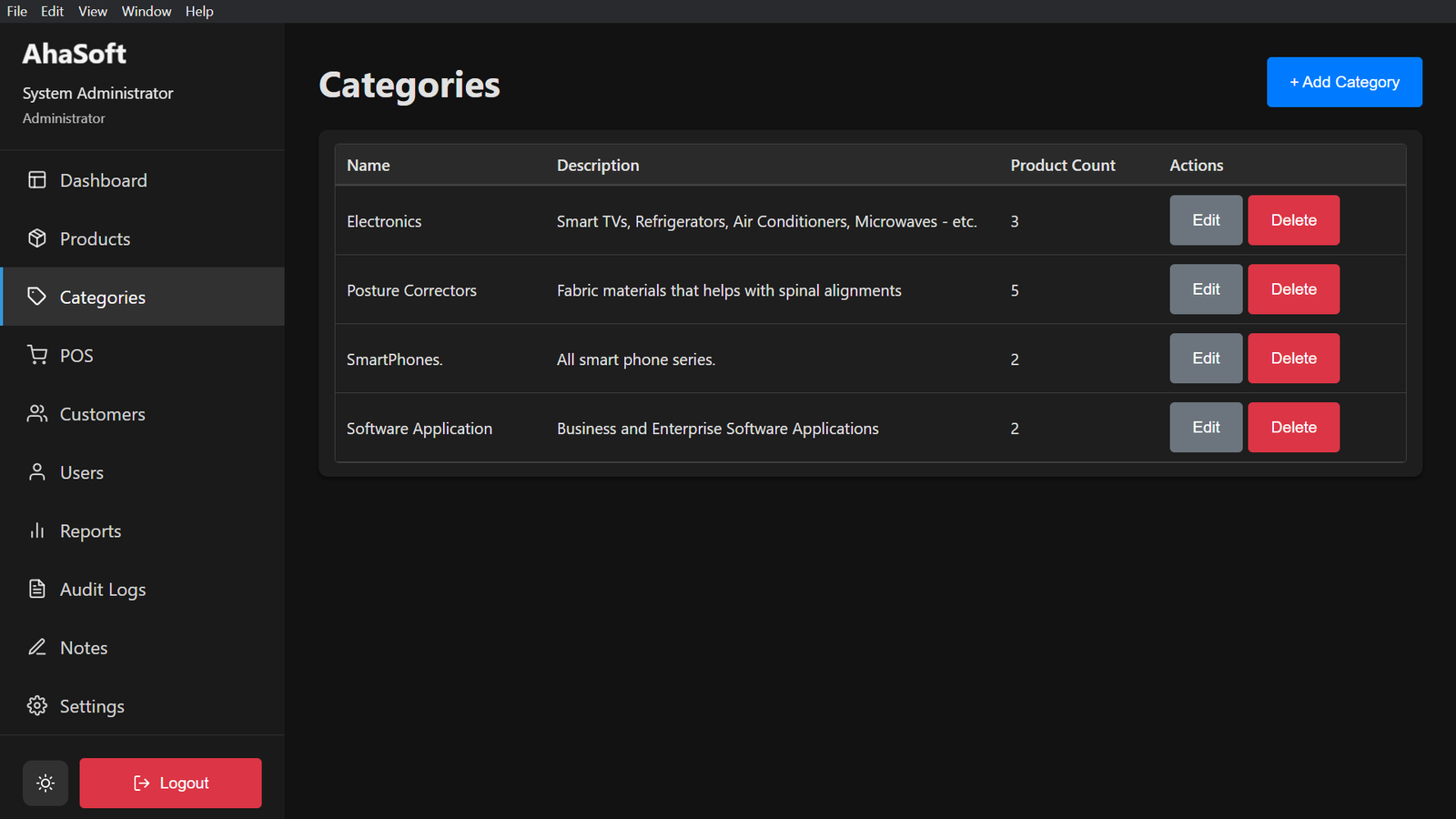Edit the Posture Correctors category
This screenshot has width=1456, height=819.
click(x=1206, y=288)
